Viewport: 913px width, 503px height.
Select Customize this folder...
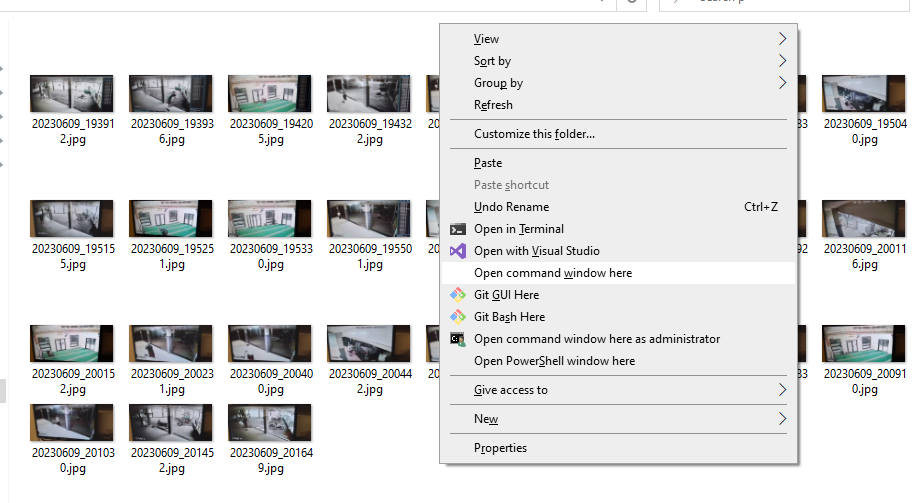tap(618, 134)
